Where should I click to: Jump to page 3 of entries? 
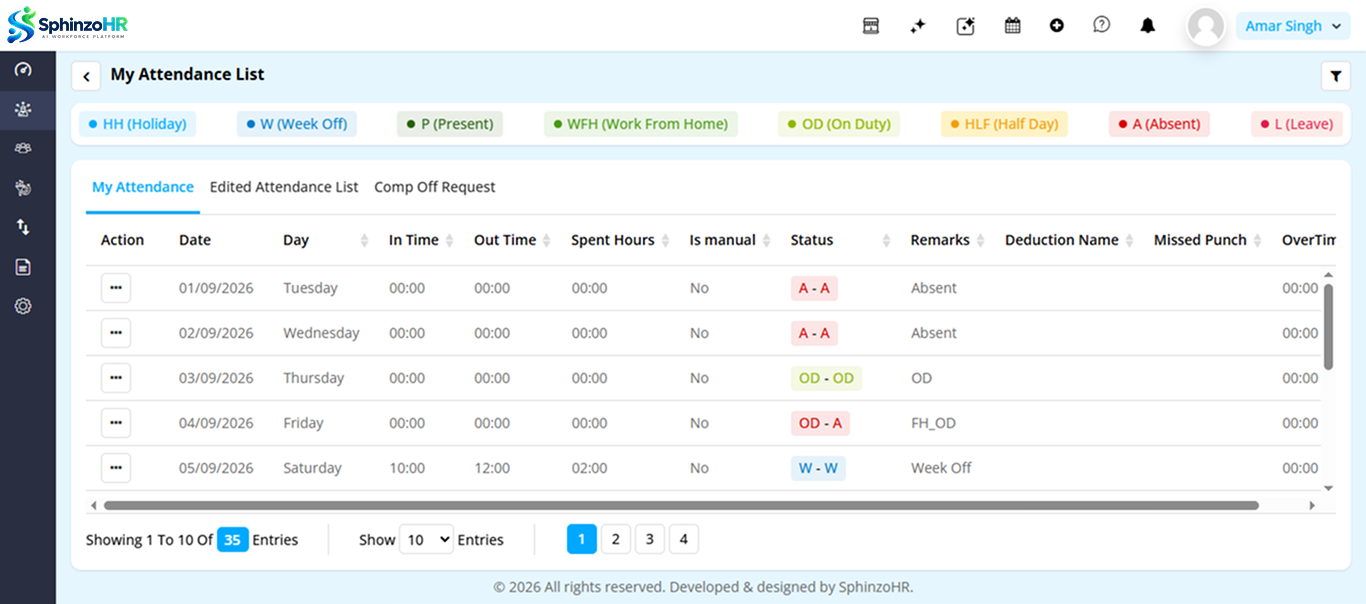650,540
